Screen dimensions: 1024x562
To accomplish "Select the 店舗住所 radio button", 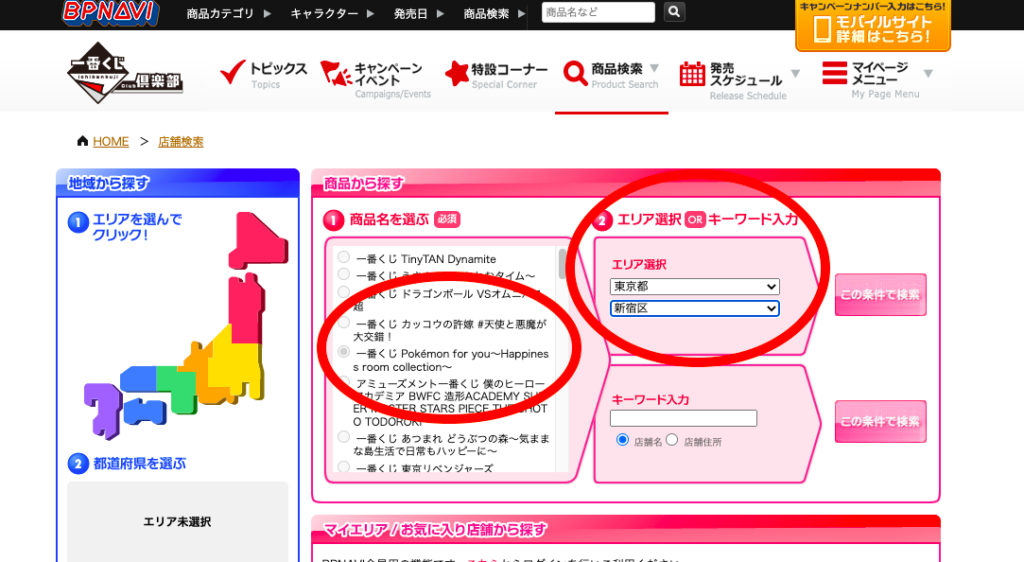I will pos(672,440).
